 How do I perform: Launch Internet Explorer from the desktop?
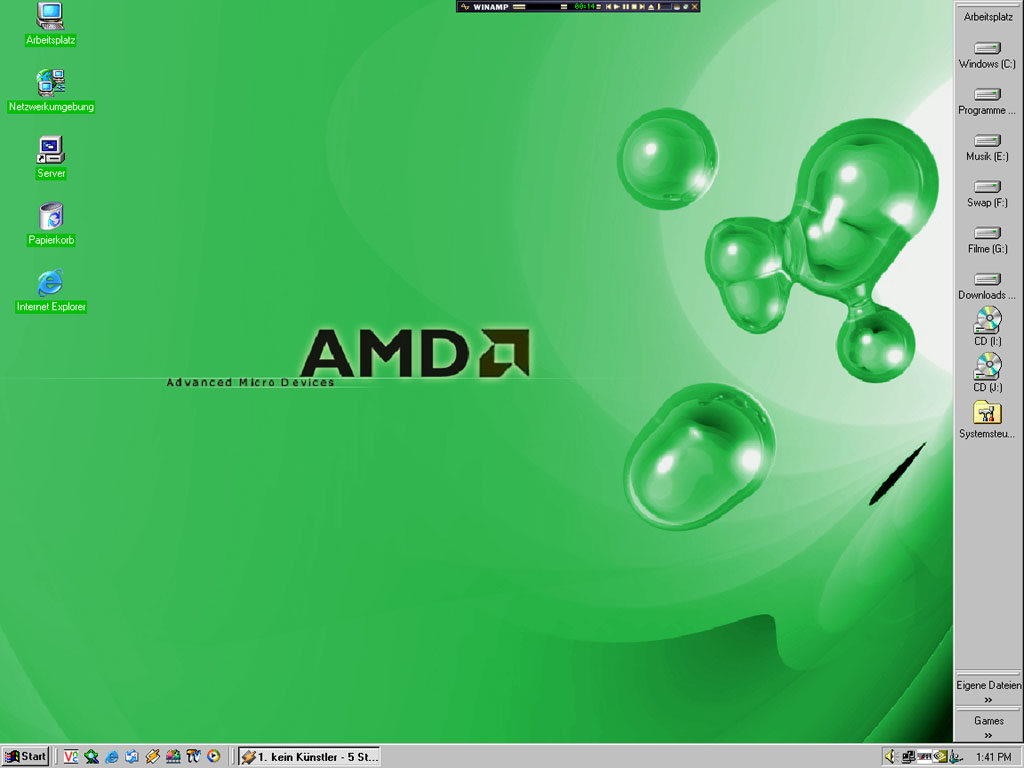click(51, 290)
